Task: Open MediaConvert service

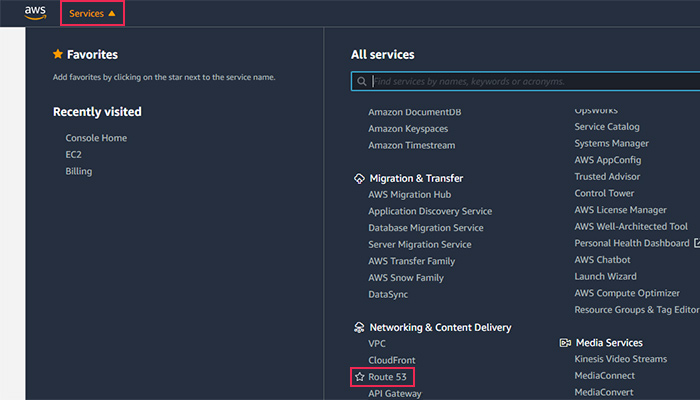Action: (x=604, y=392)
